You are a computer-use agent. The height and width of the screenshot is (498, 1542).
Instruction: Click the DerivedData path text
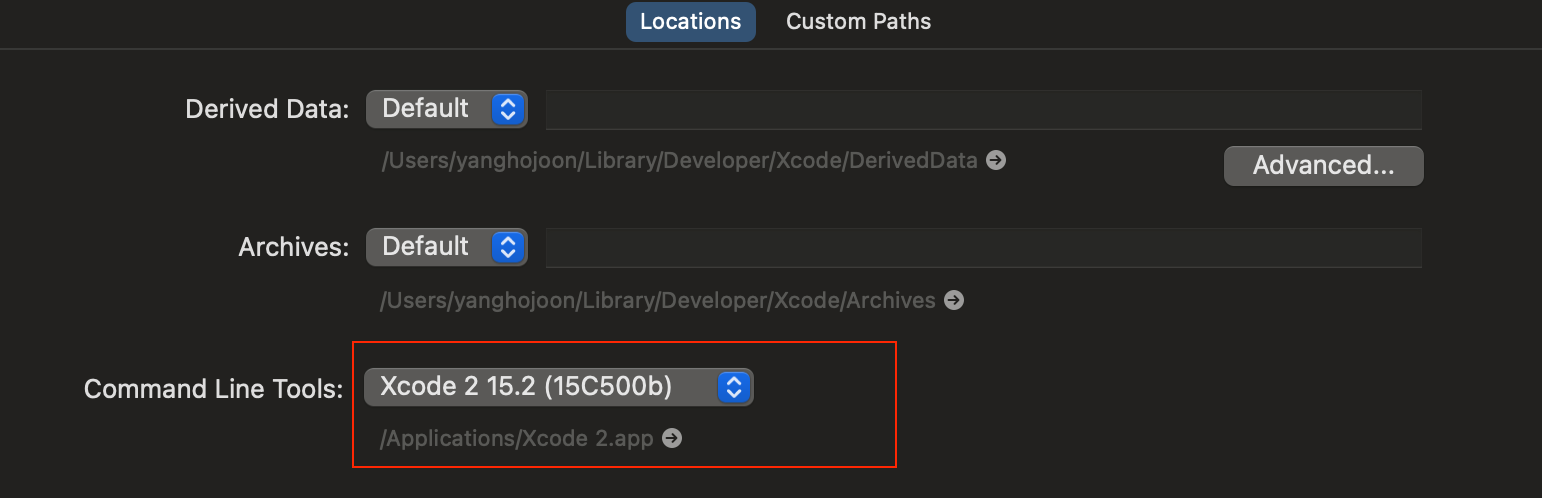click(679, 160)
